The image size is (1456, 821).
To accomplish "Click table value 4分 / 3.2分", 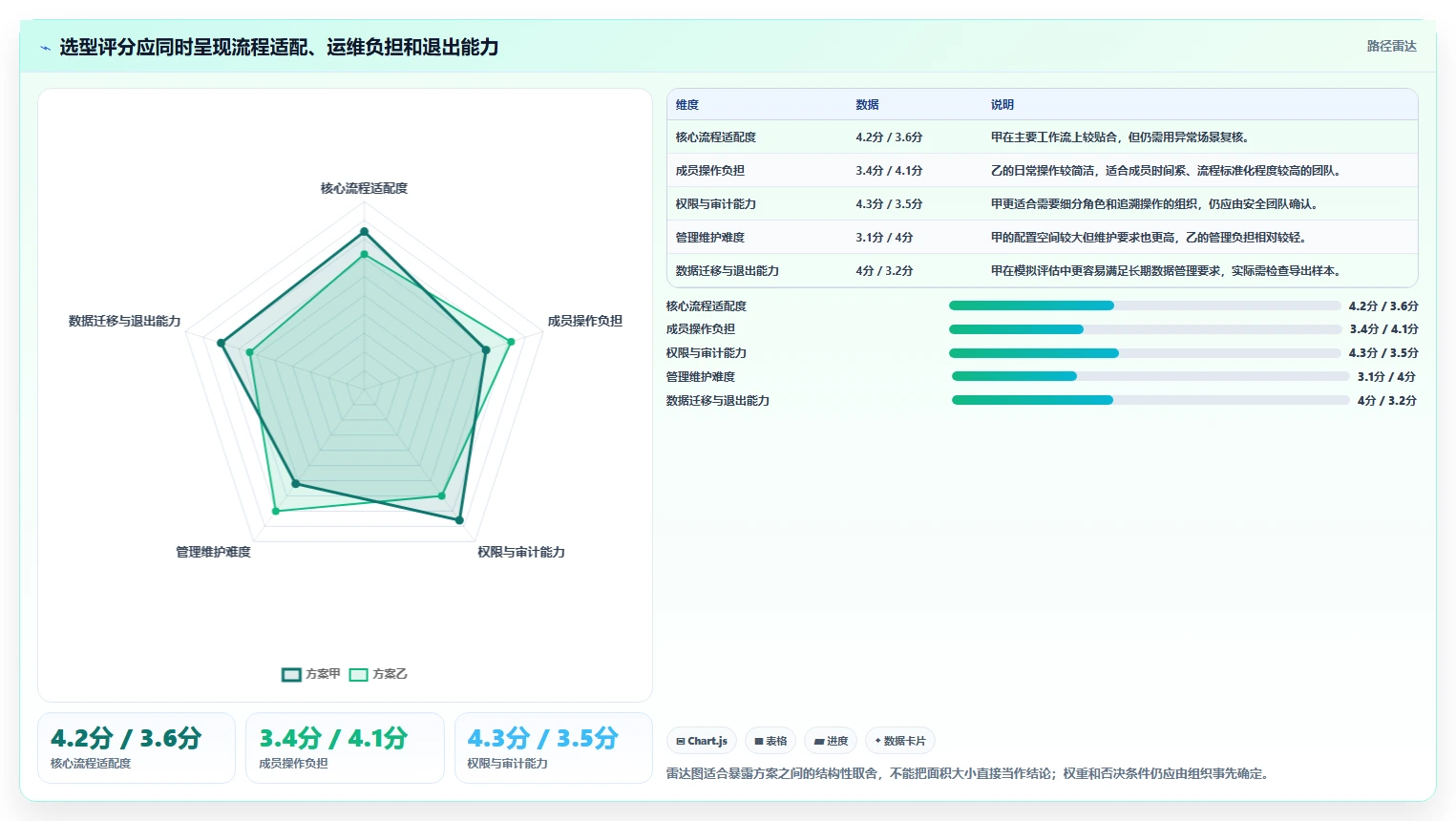I will 884,271.
